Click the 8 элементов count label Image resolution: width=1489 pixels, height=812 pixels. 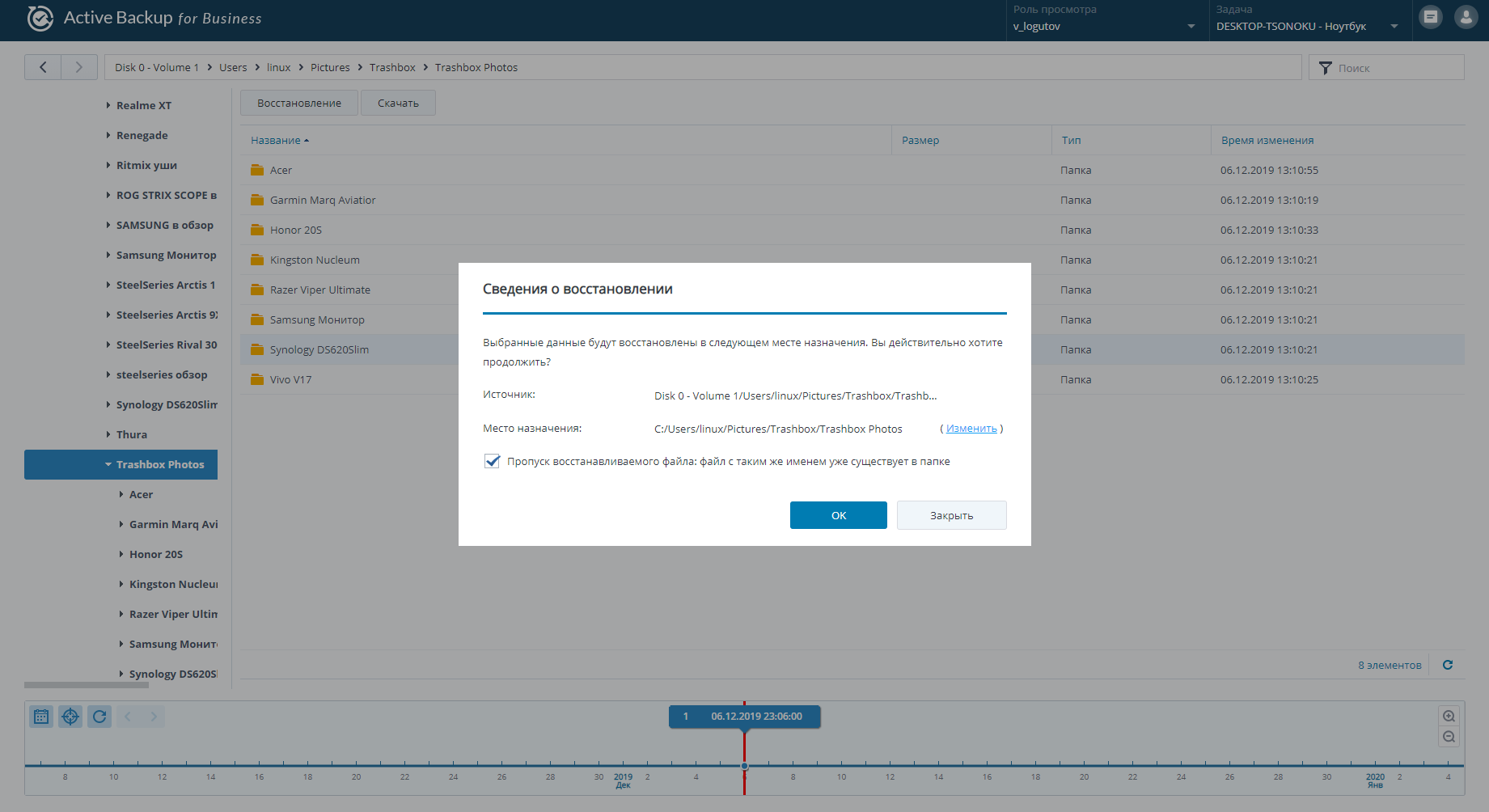tap(1390, 665)
